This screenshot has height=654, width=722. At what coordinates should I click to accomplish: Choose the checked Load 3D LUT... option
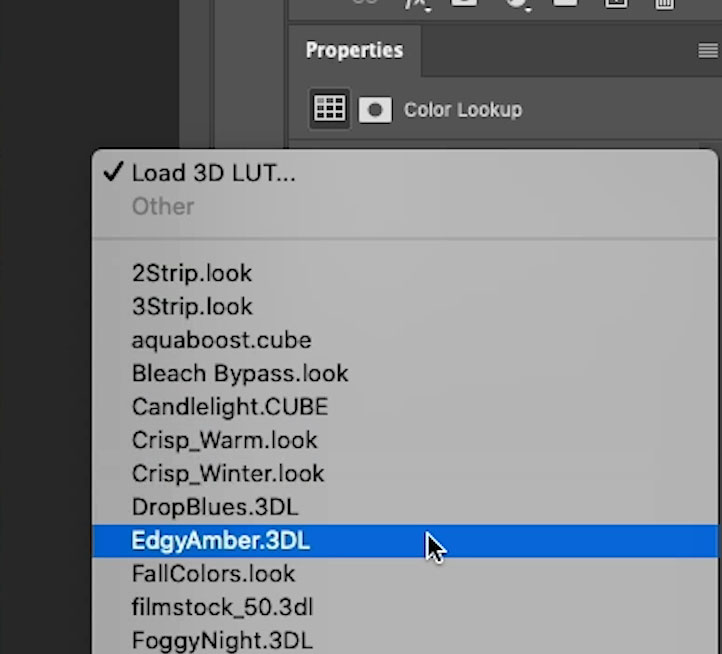(x=213, y=173)
